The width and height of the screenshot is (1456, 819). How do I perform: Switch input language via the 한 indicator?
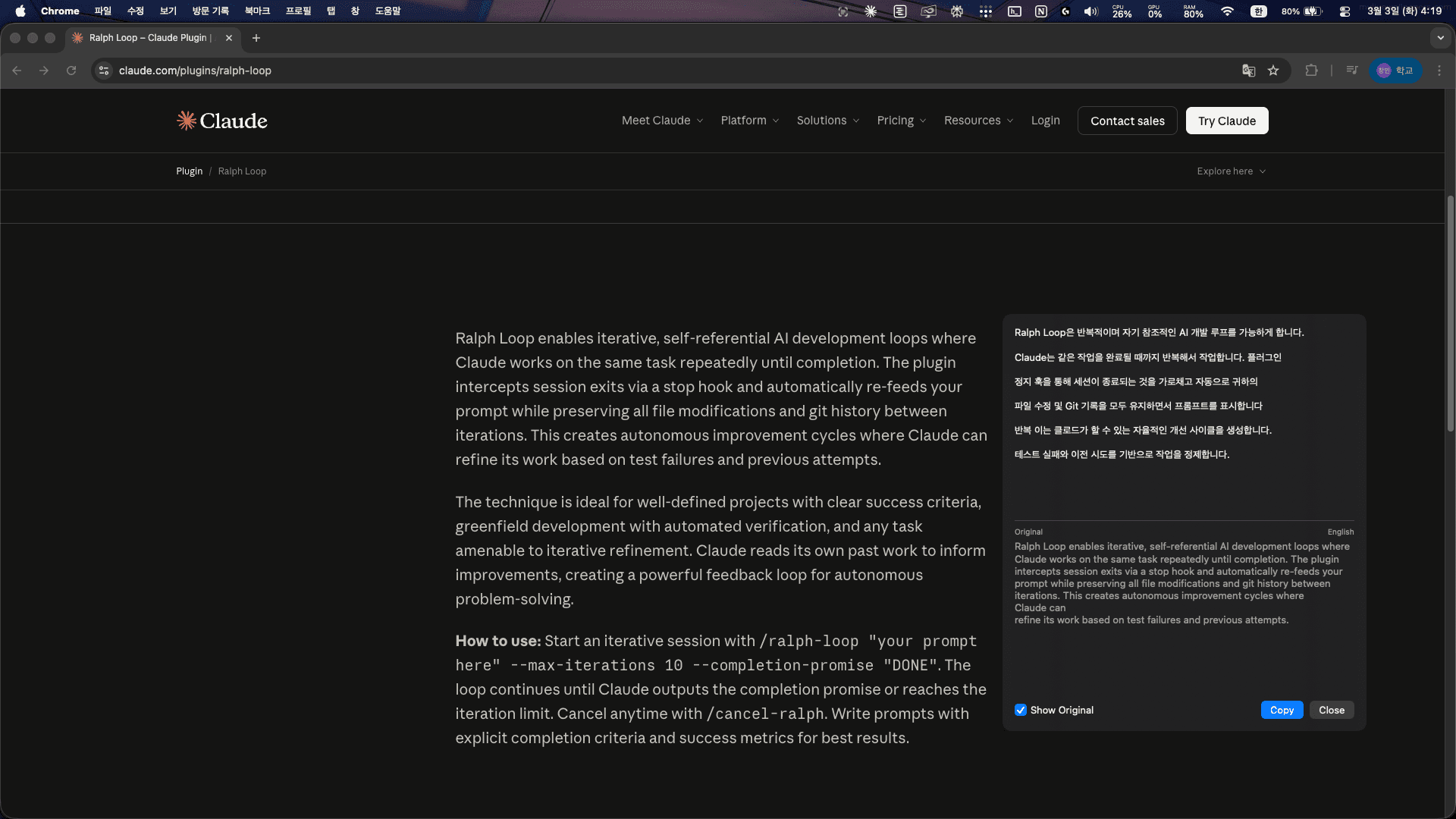pyautogui.click(x=1259, y=11)
